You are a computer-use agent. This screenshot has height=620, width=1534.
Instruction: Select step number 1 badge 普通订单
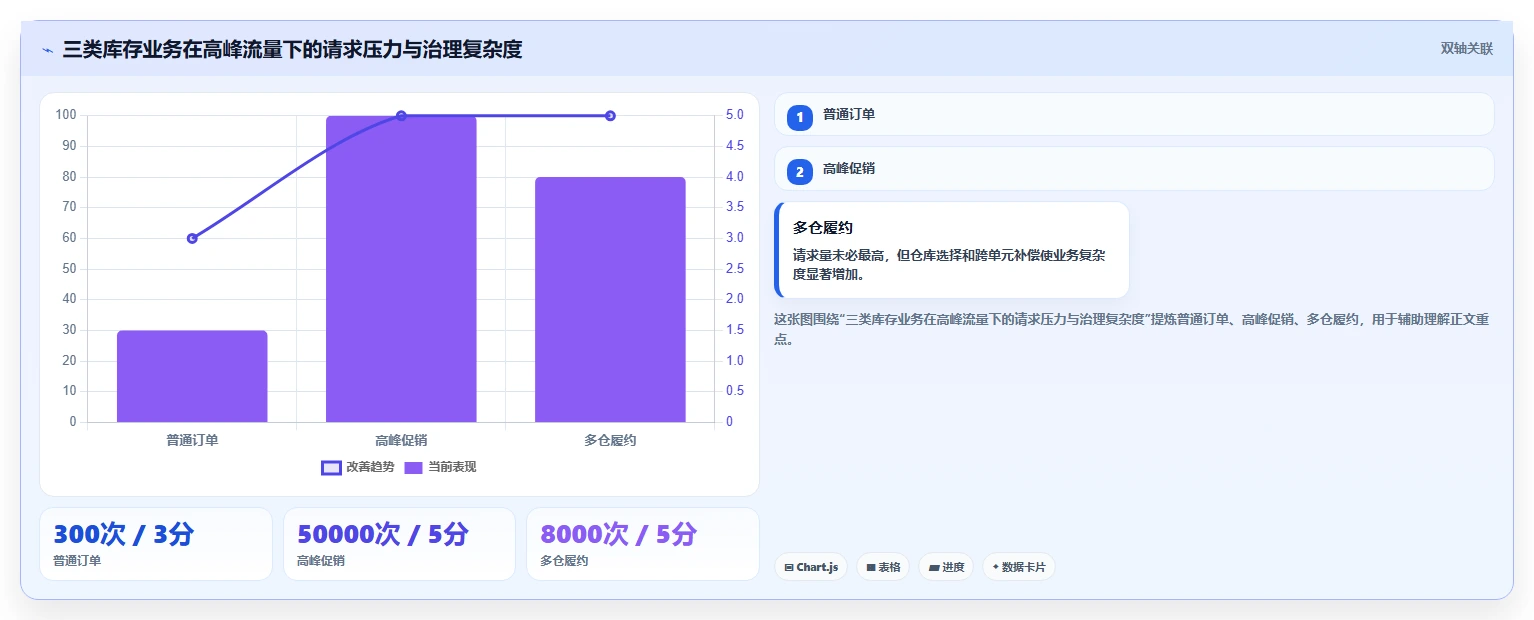[x=800, y=118]
